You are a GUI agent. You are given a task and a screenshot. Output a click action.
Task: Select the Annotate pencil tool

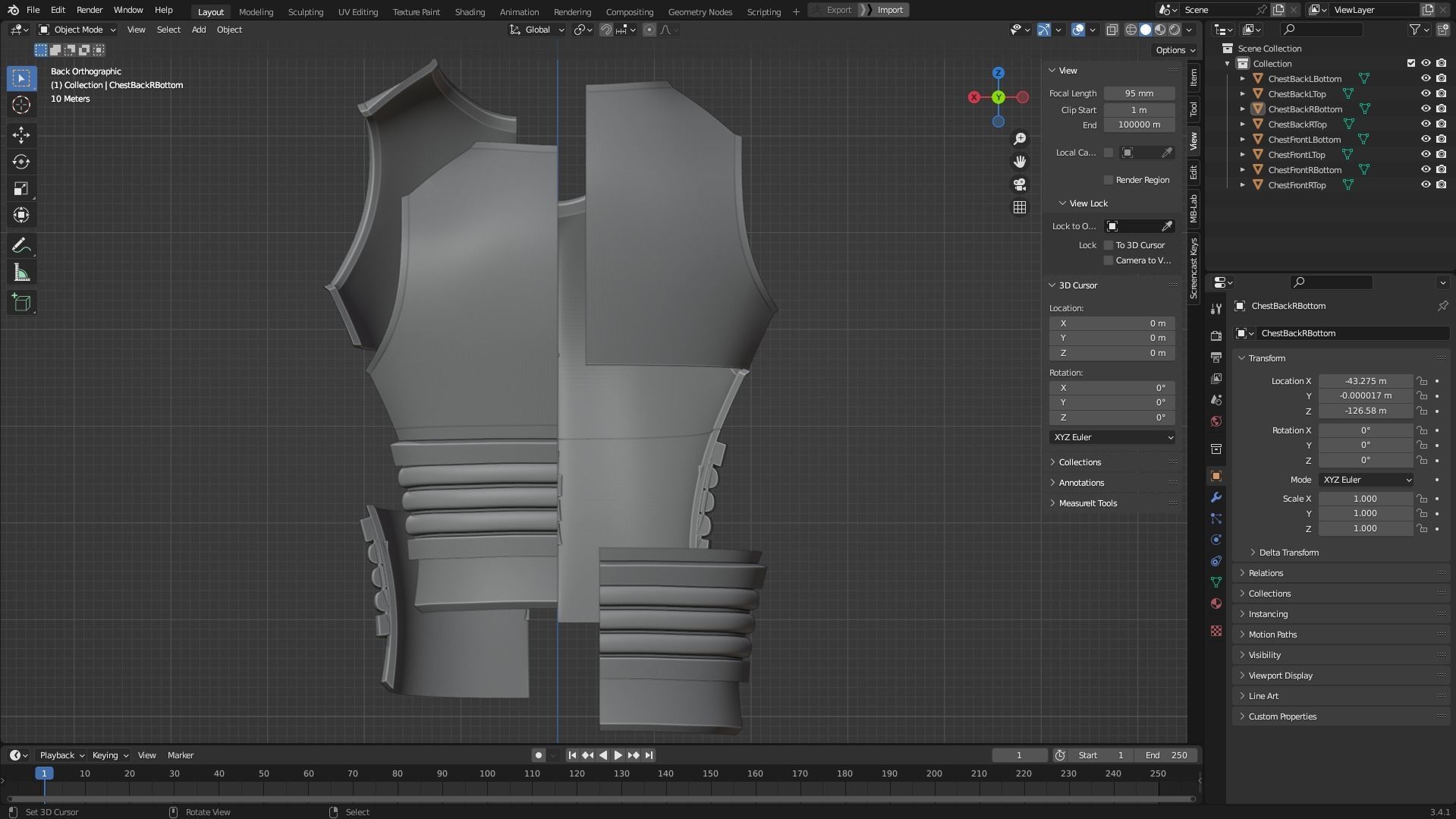(21, 245)
